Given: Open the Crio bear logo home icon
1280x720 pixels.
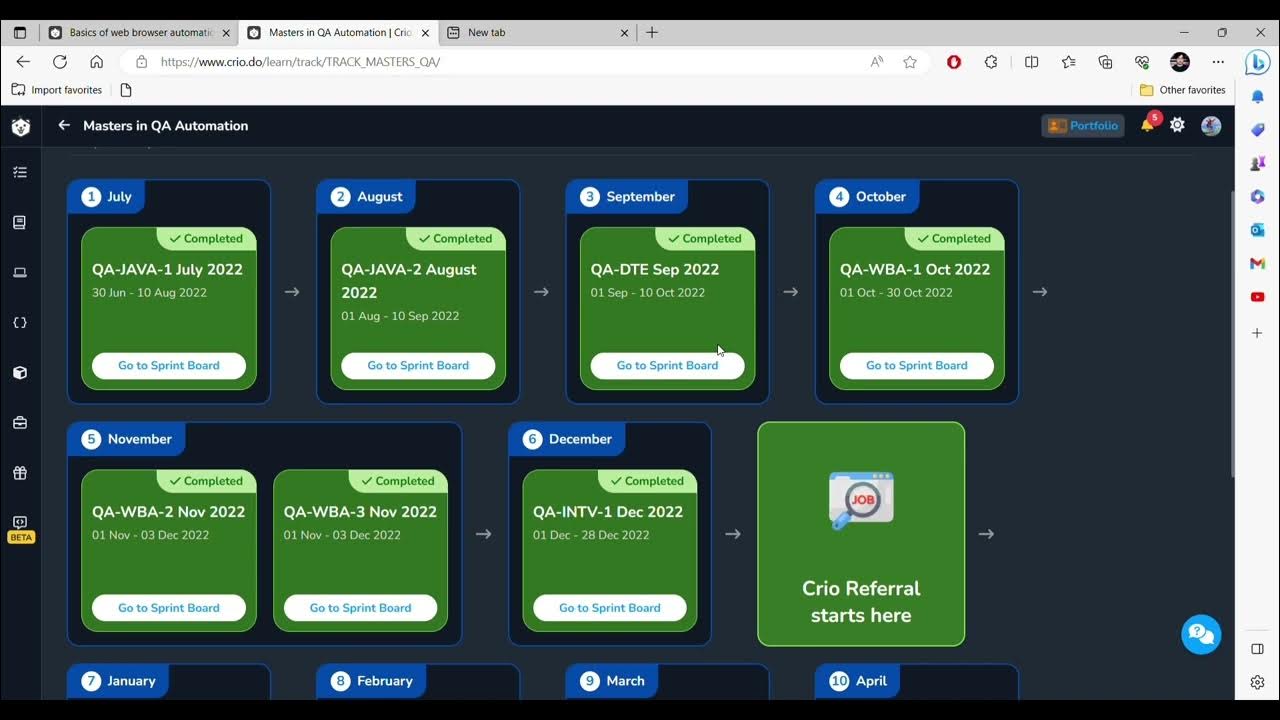Looking at the screenshot, I should click(20, 127).
